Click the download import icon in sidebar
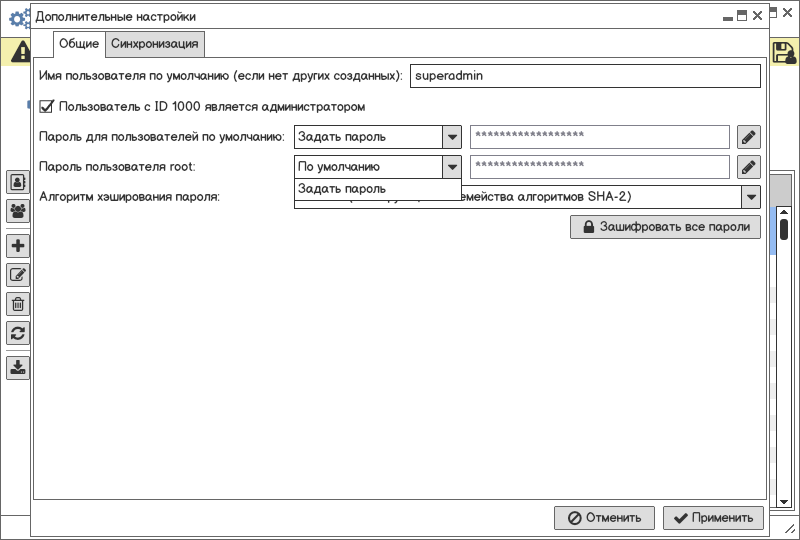The image size is (800, 540). pyautogui.click(x=18, y=368)
